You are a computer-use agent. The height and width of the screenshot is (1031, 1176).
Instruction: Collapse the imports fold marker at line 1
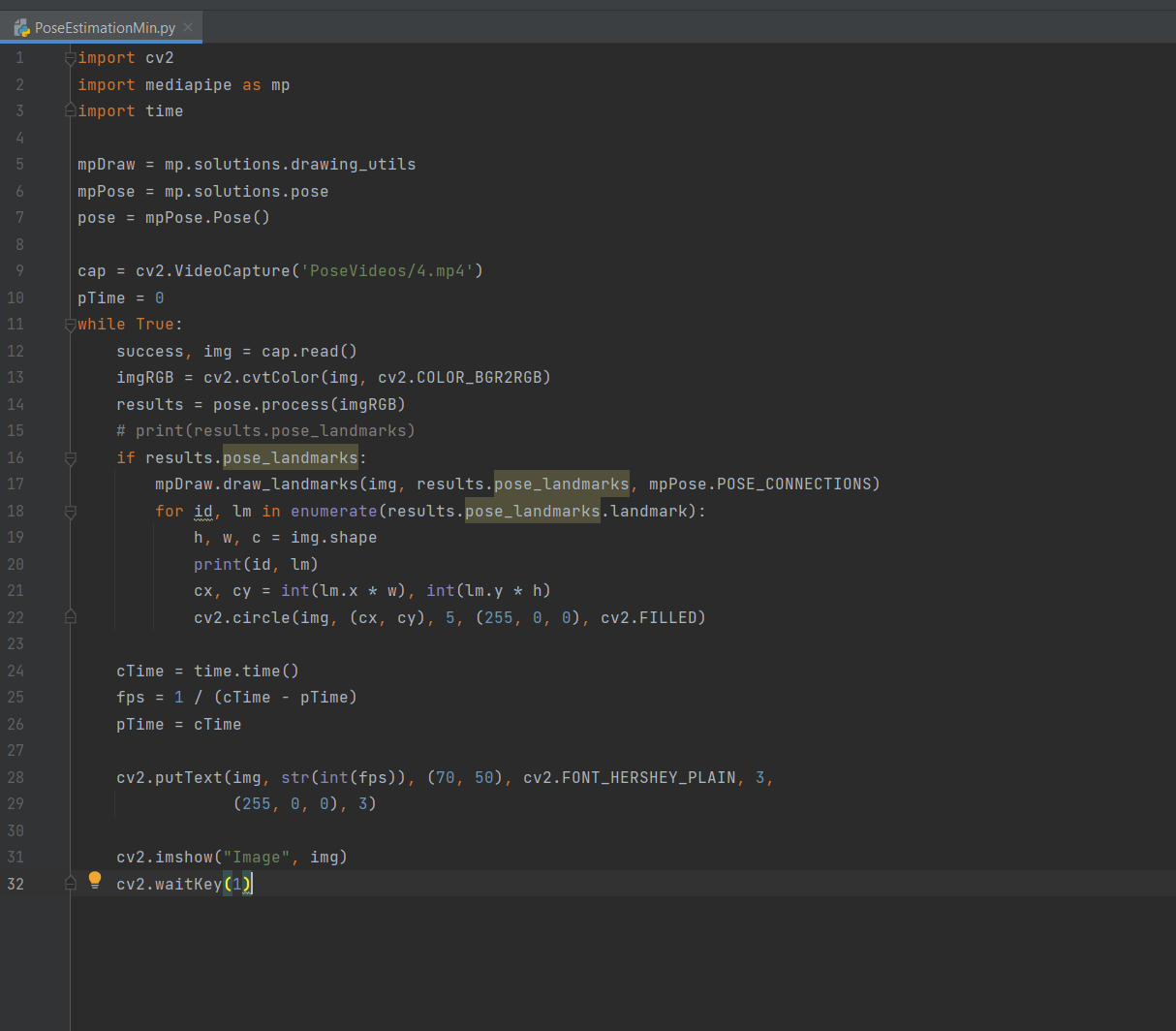(70, 58)
